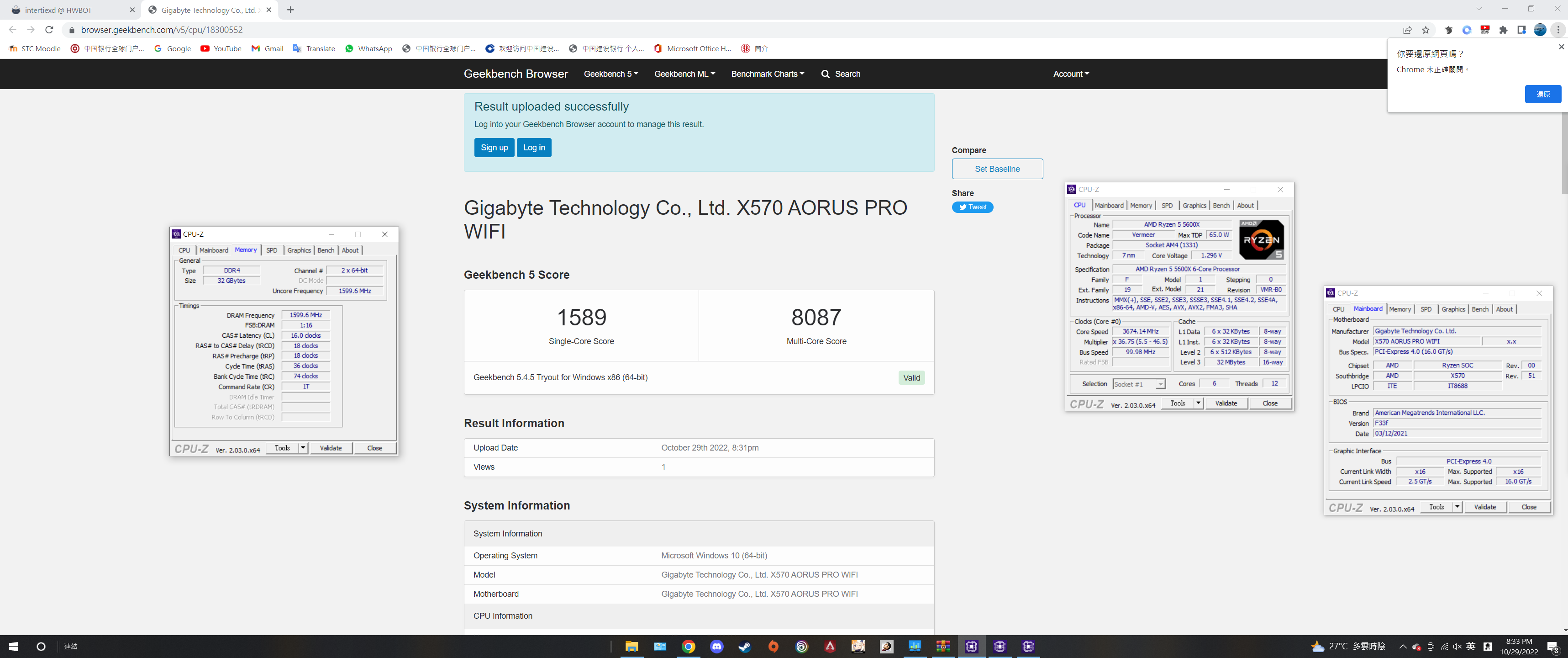The height and width of the screenshot is (658, 1568).
Task: Open the Windows Start menu
Action: [14, 647]
